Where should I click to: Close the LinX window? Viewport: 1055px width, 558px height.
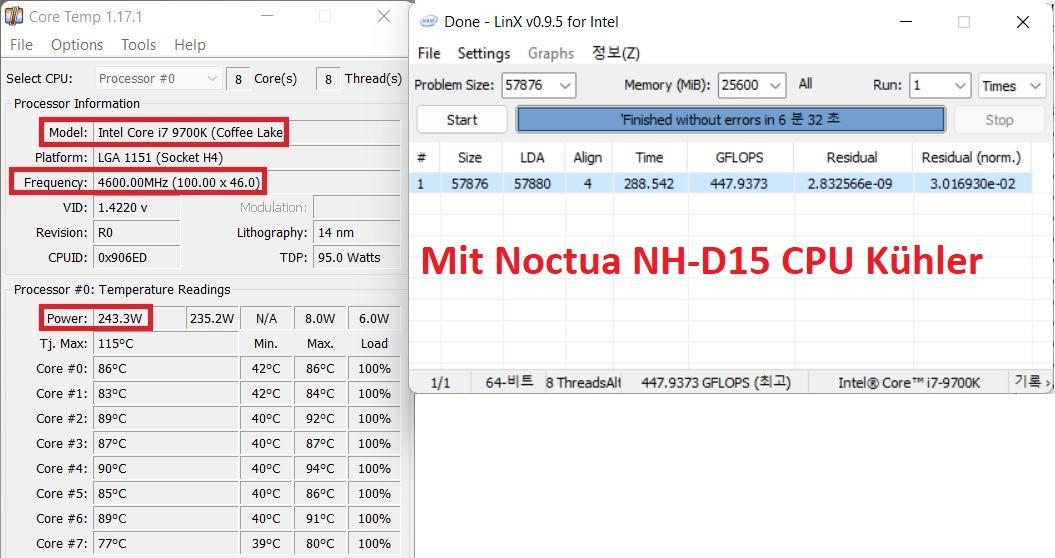(x=1023, y=22)
